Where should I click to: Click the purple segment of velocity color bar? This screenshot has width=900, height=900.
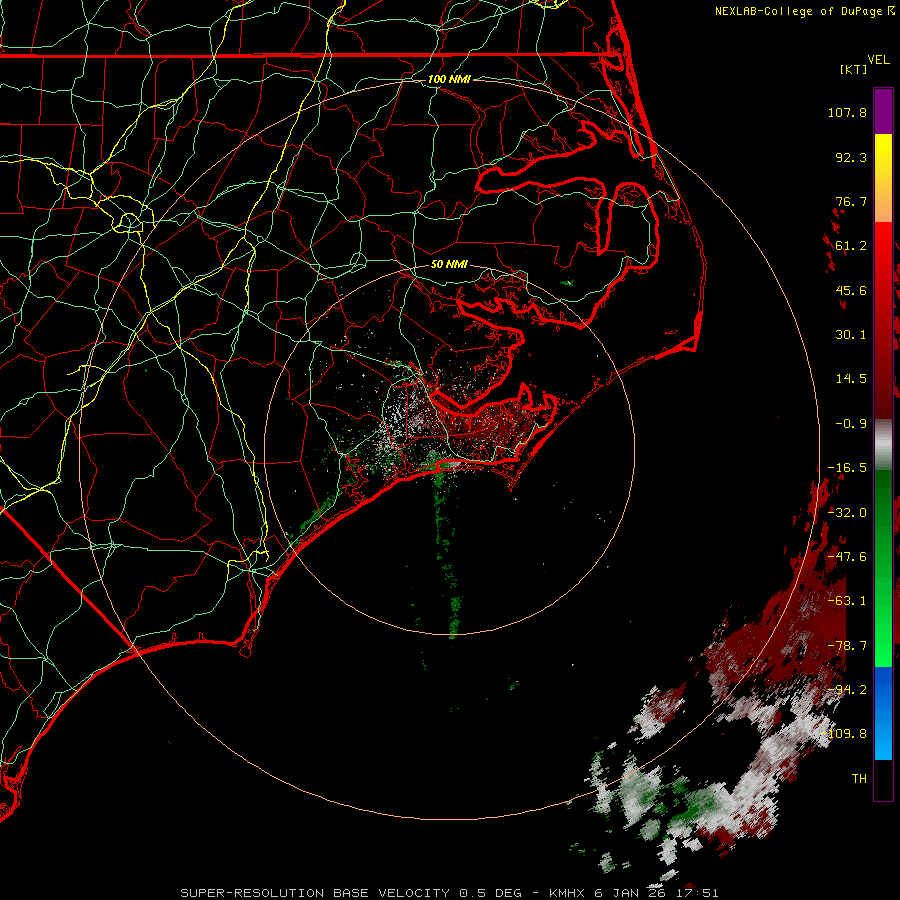coord(883,112)
